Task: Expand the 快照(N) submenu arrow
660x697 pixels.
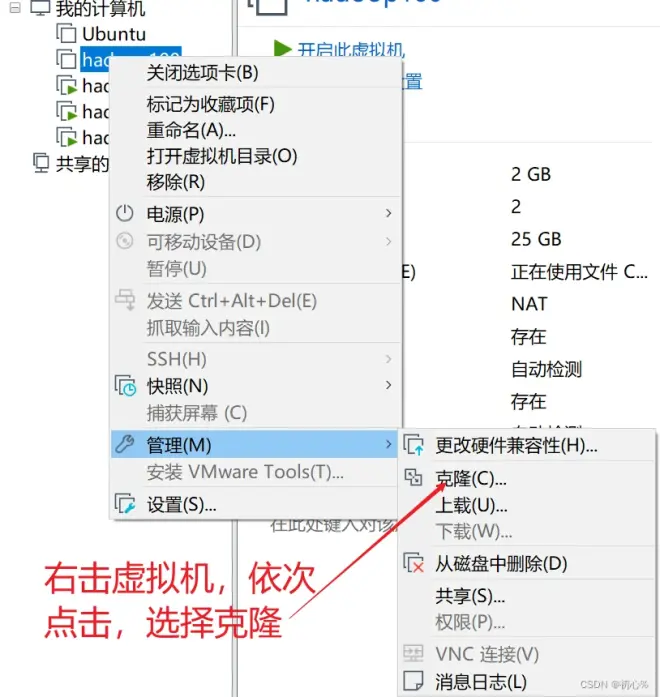Action: (x=388, y=385)
